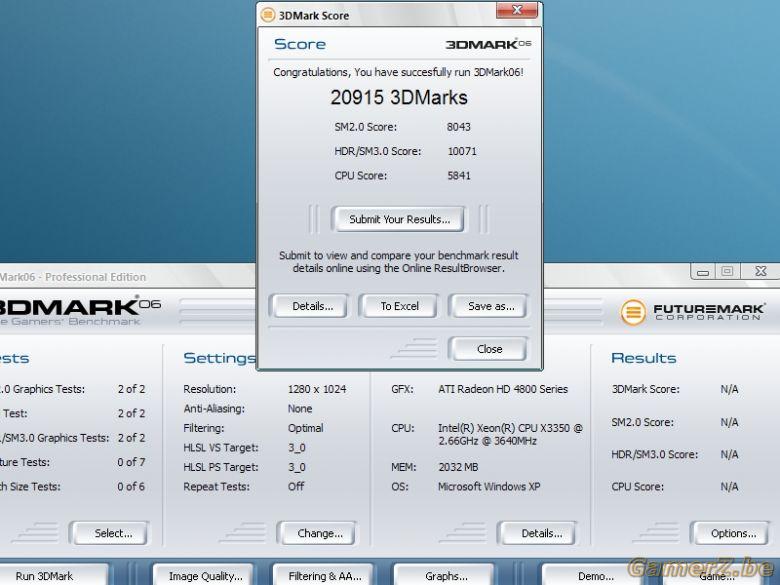
Task: Click the HDR/SM3.0 Score value 10071
Action: click(462, 151)
